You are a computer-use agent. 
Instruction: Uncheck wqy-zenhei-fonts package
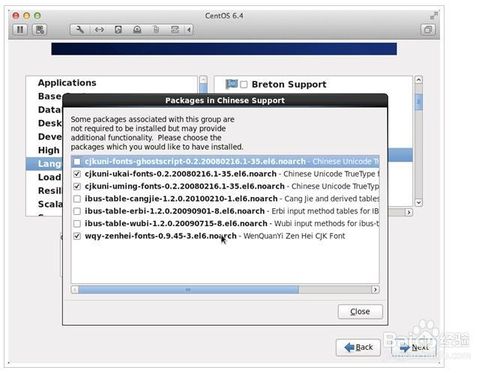77,236
